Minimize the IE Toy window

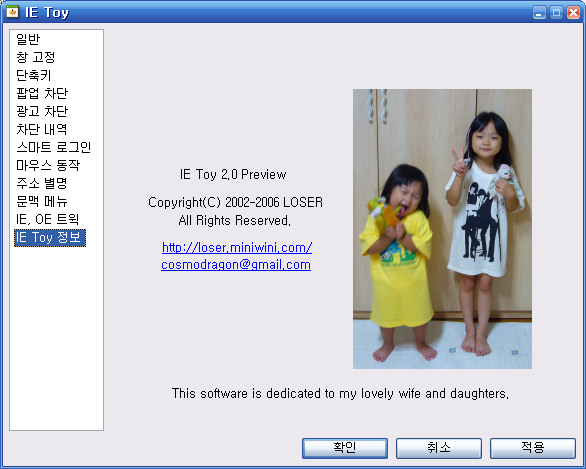pos(539,13)
